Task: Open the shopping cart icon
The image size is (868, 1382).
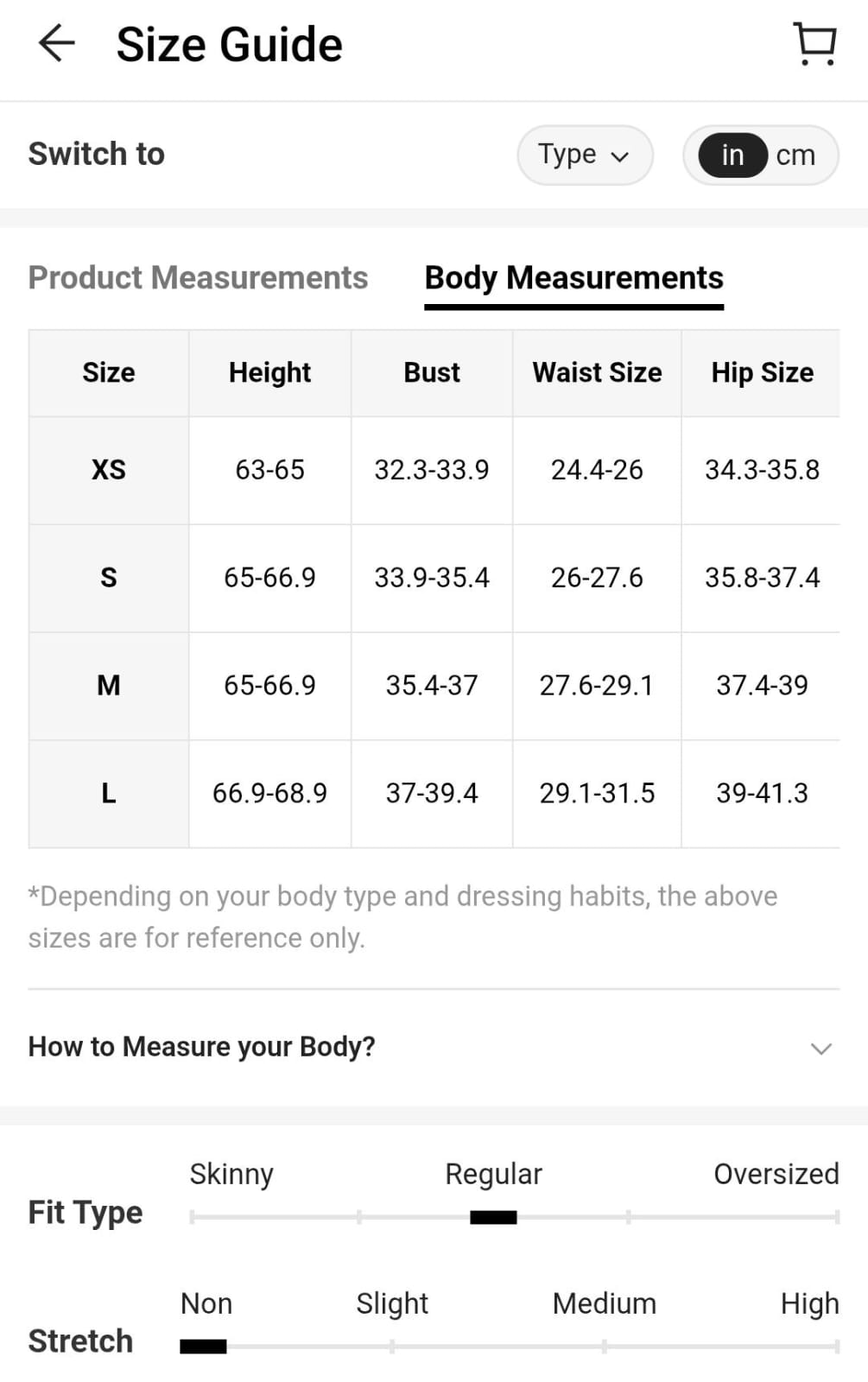Action: click(x=814, y=43)
